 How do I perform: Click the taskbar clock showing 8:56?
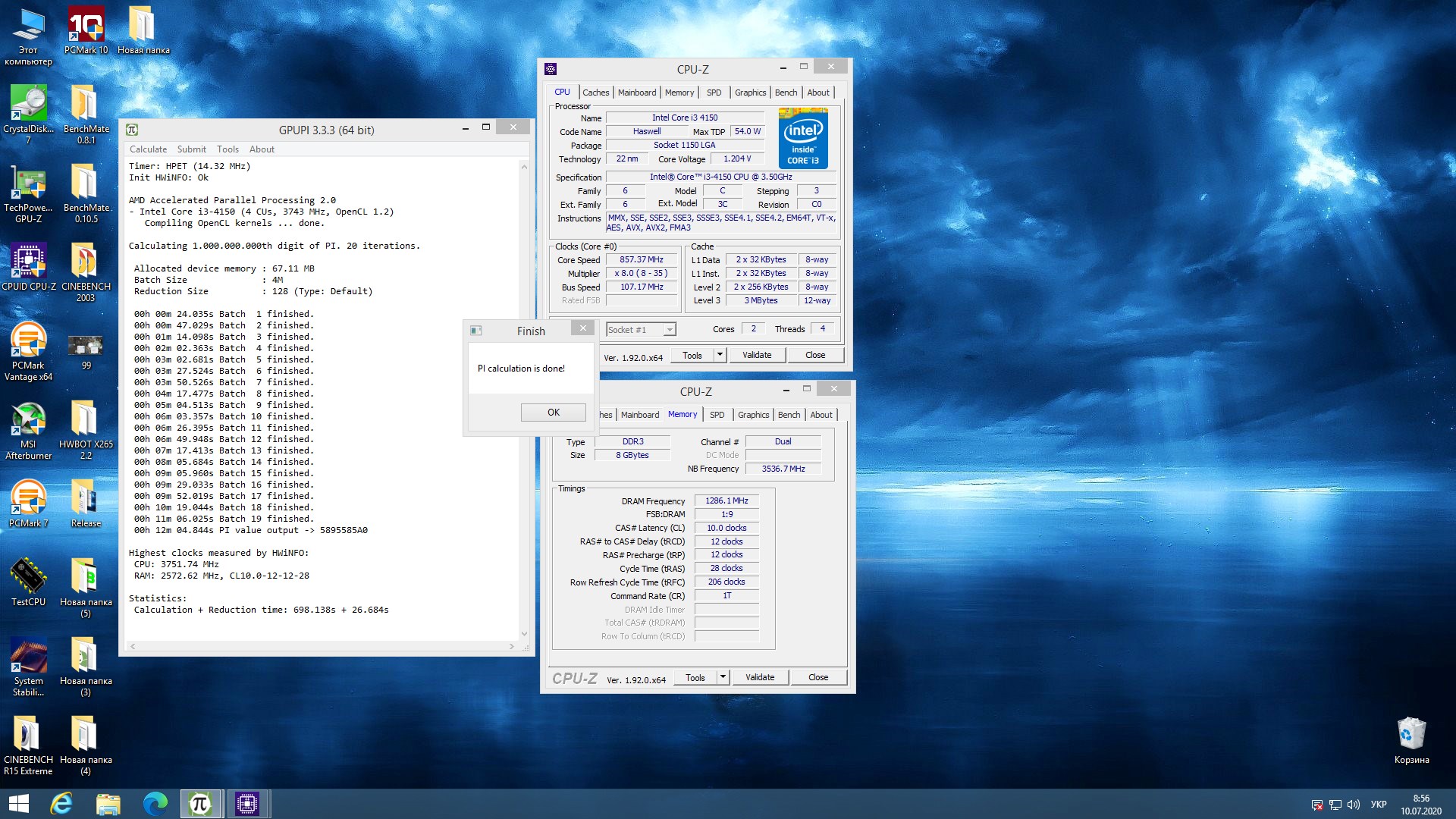click(x=1421, y=805)
